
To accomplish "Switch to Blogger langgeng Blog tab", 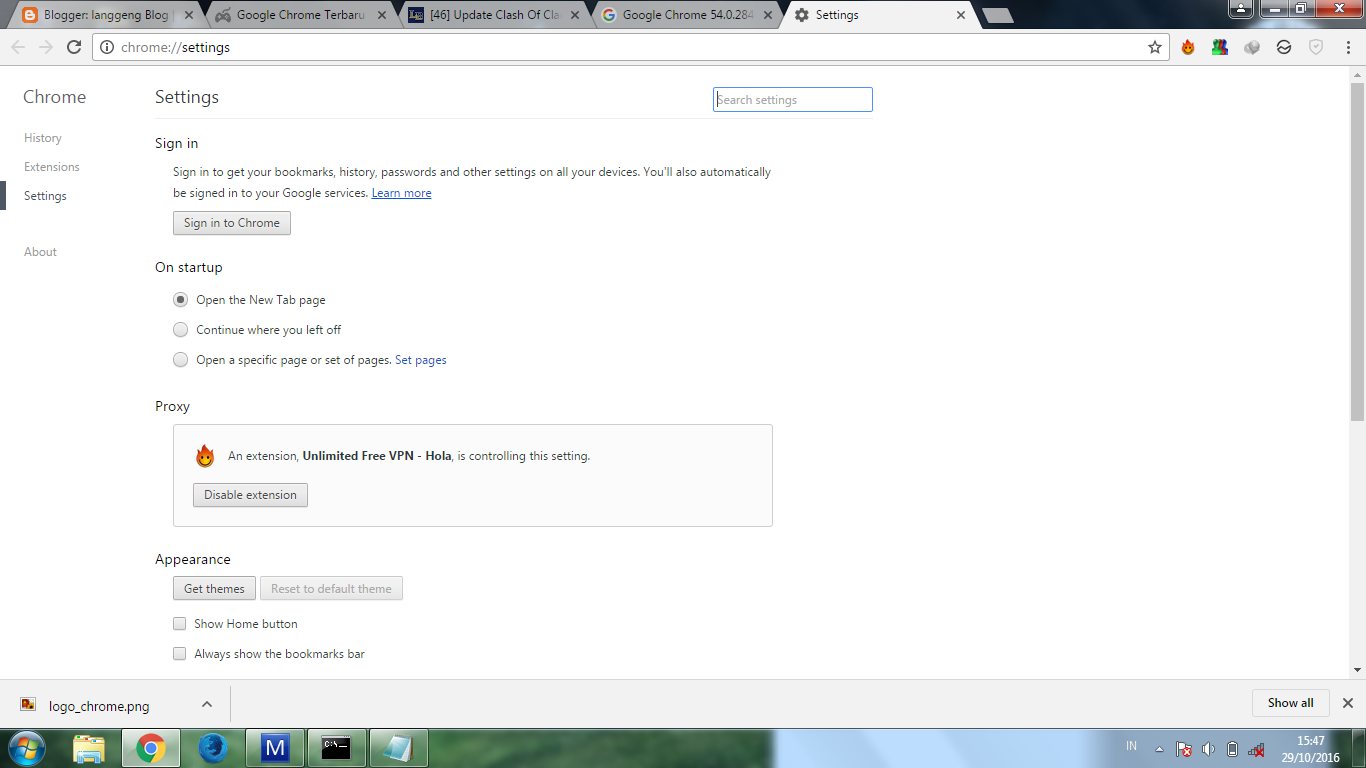I will [100, 15].
